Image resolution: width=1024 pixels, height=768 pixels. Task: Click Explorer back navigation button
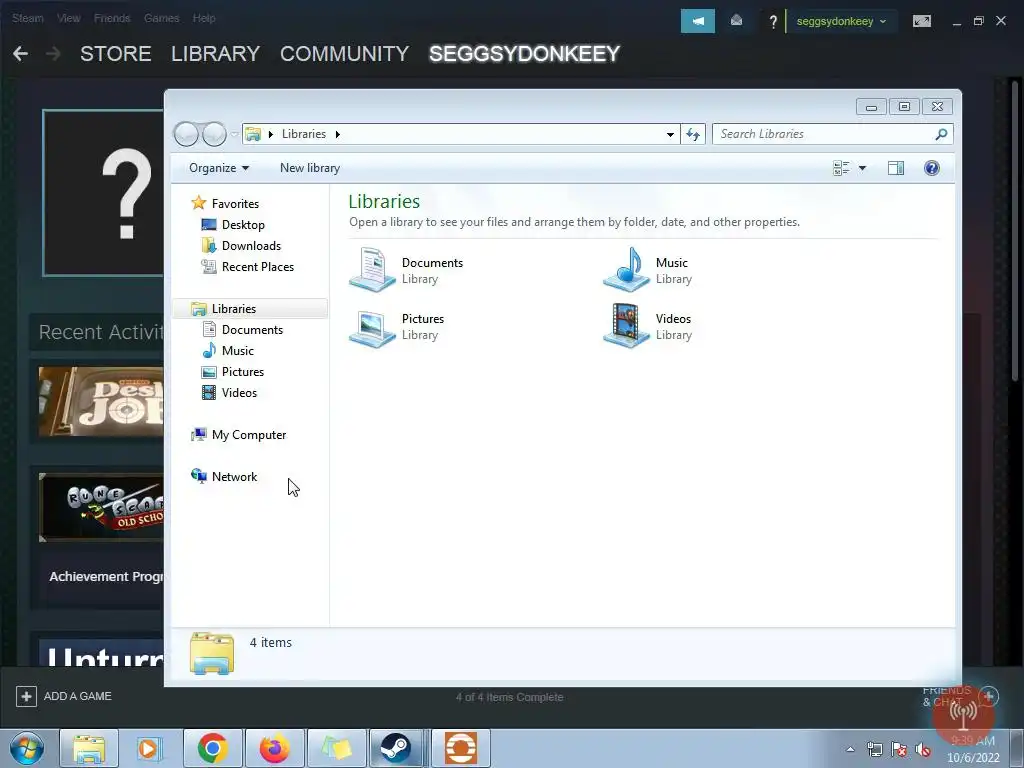coord(186,134)
